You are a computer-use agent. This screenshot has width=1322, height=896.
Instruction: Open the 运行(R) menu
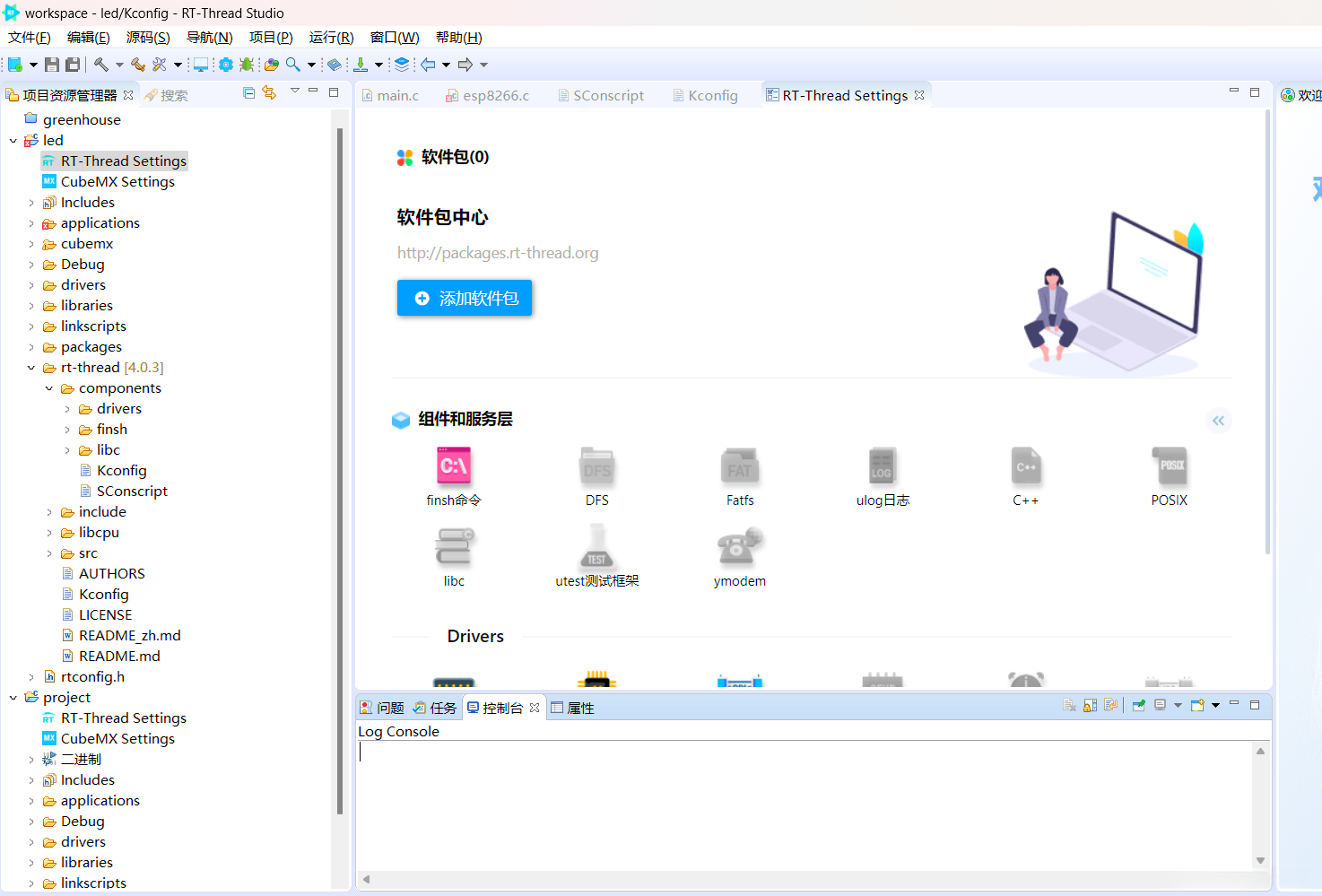coord(332,38)
